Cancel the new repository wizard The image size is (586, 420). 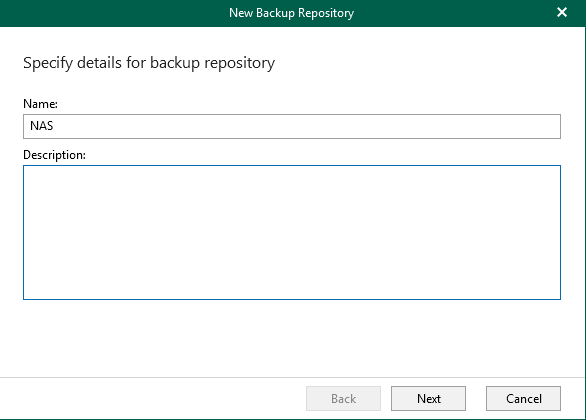click(x=523, y=398)
